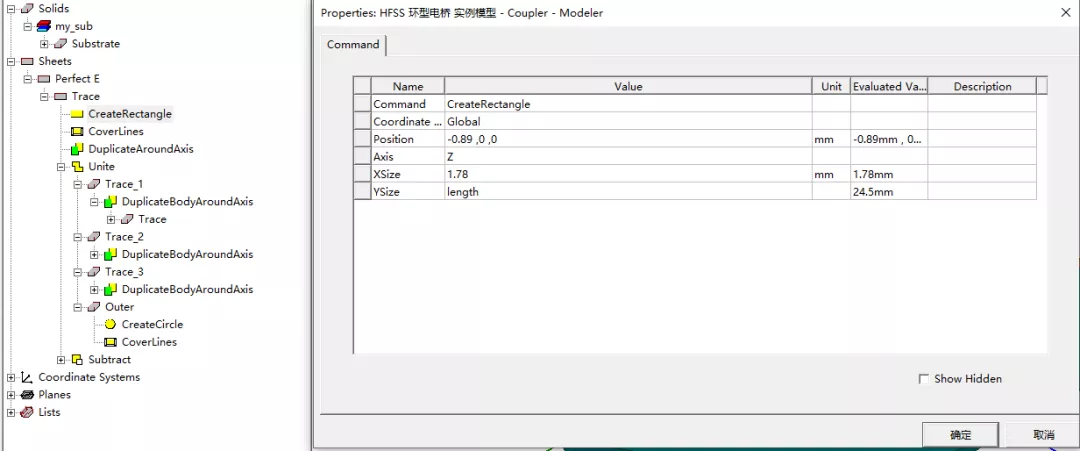
Task: Click the CreateCircle yellow circle icon
Action: pos(110,324)
